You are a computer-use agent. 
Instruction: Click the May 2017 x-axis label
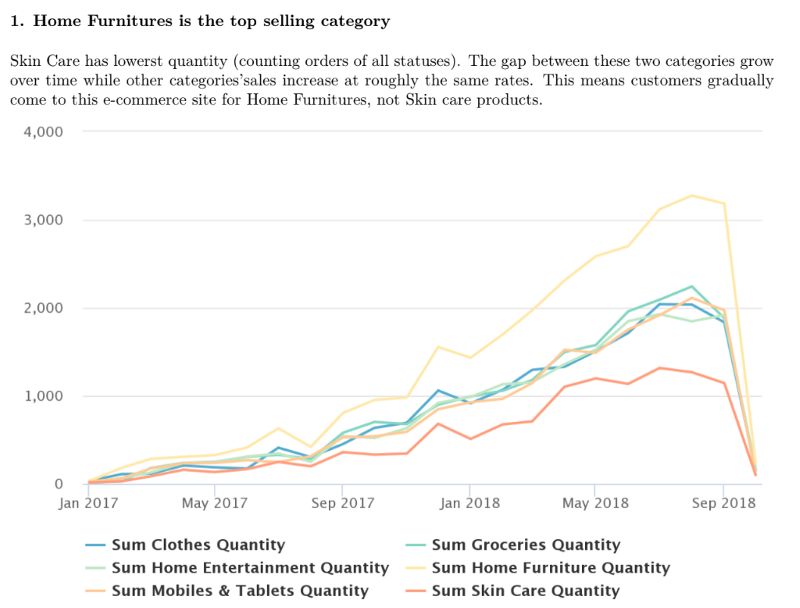coord(216,503)
